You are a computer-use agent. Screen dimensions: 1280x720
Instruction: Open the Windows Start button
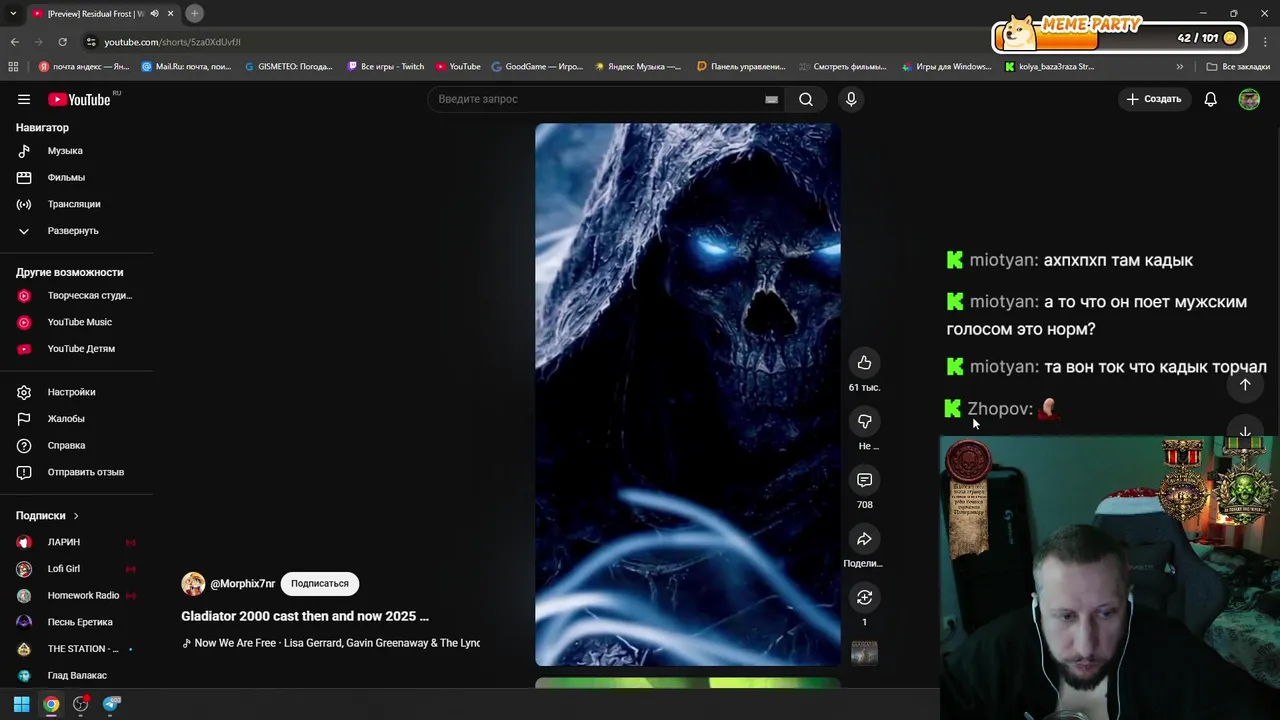[x=21, y=704]
